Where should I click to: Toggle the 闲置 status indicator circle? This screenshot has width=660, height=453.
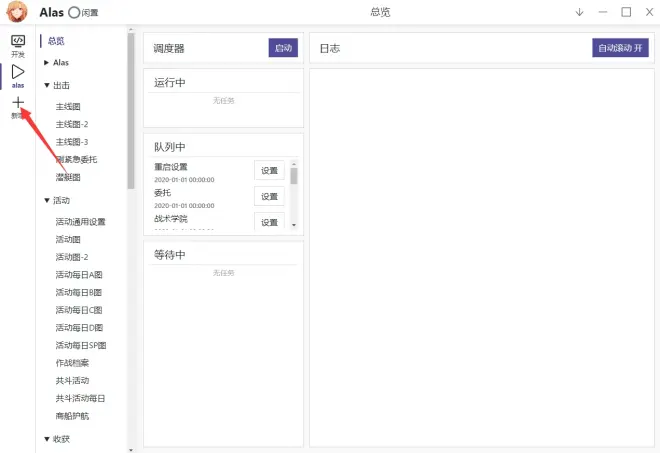click(74, 13)
